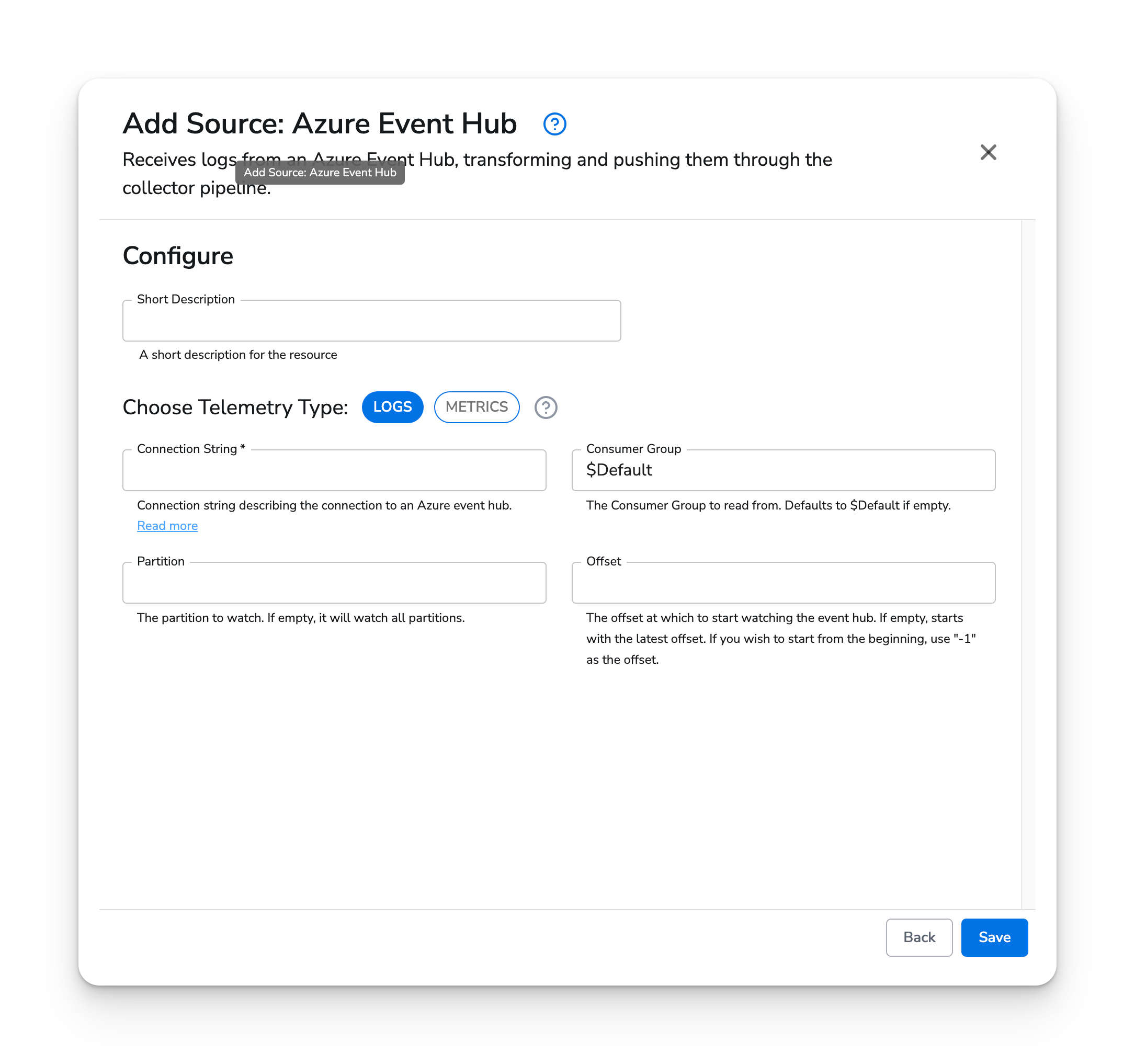This screenshot has height=1064, width=1135.
Task: Edit the Consumer Group value $Default
Action: pos(783,470)
